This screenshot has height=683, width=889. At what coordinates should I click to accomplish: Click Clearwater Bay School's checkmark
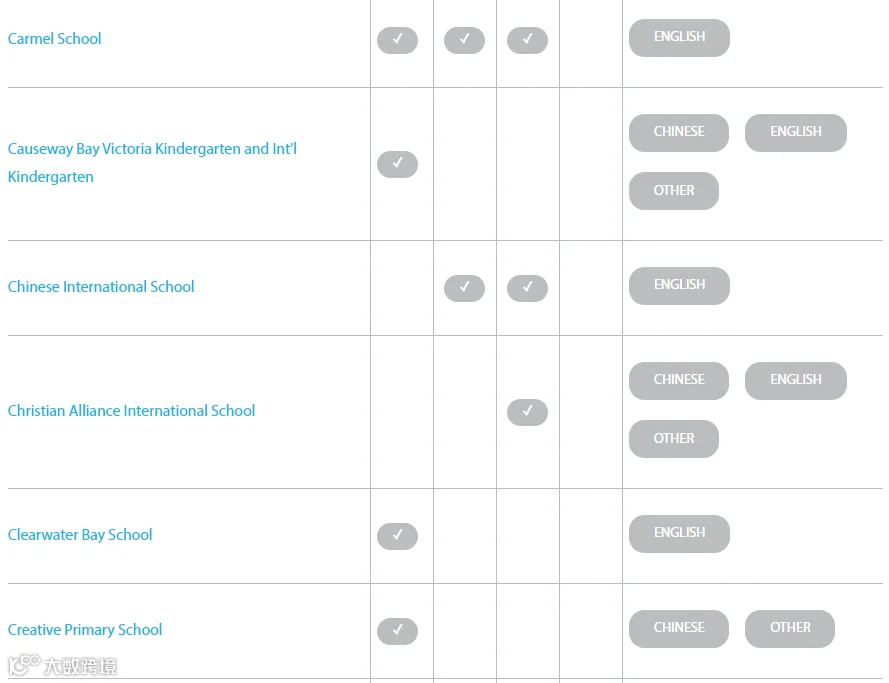pyautogui.click(x=397, y=536)
